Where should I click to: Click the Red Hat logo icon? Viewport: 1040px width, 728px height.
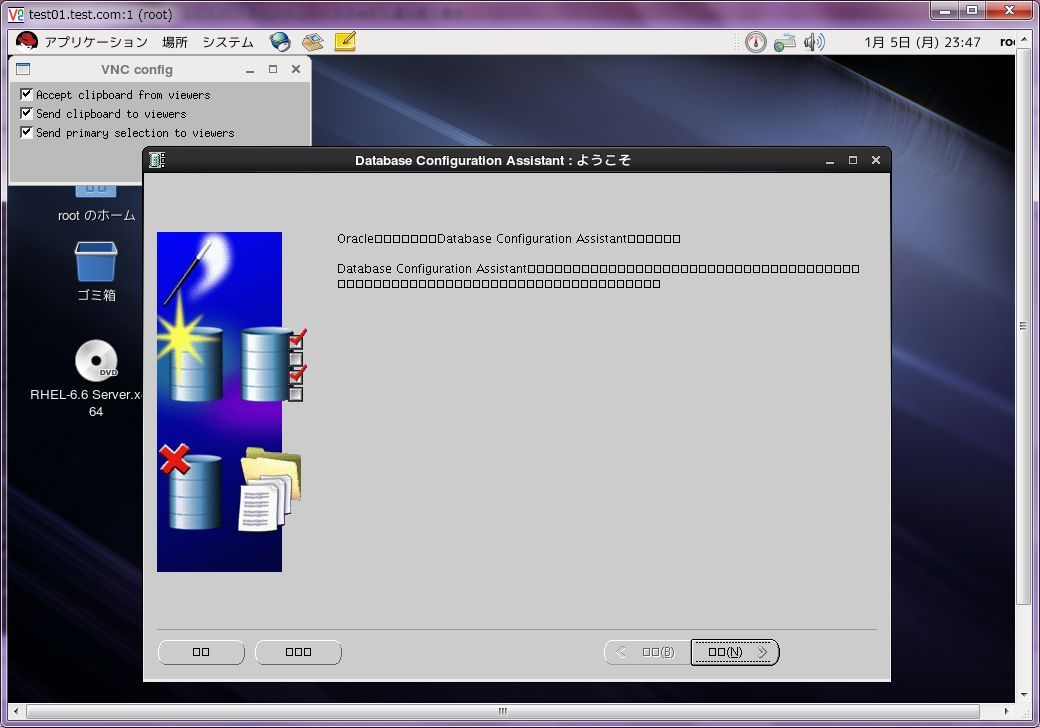[x=27, y=42]
